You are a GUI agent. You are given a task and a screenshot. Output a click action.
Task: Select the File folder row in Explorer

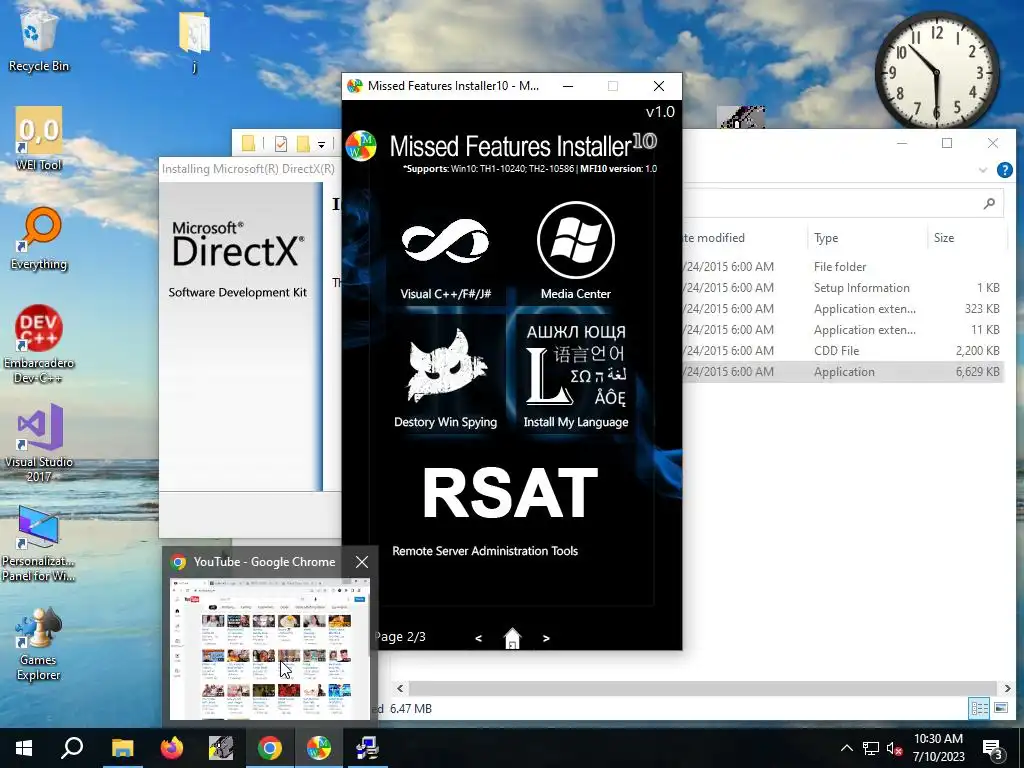(x=842, y=266)
